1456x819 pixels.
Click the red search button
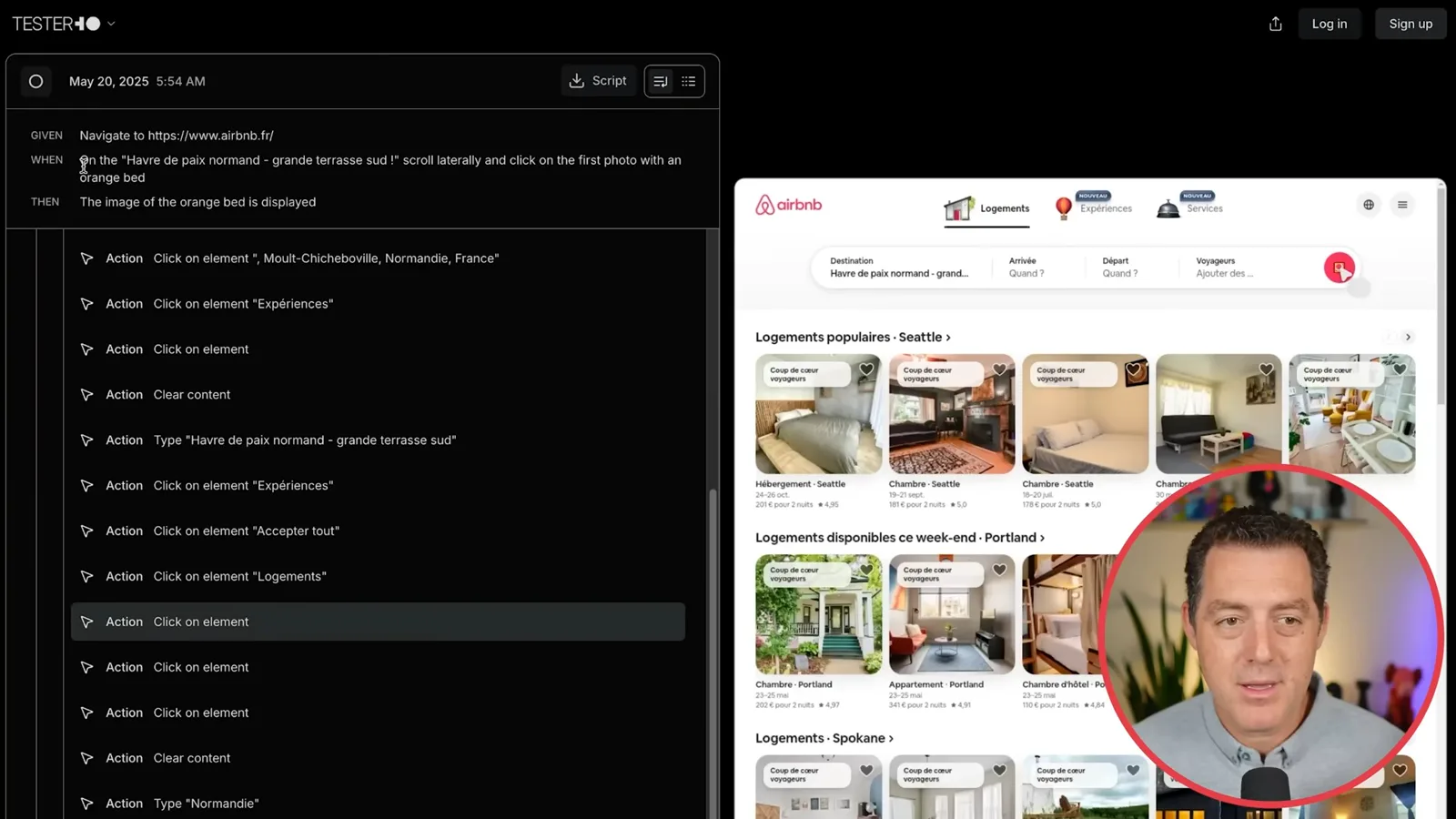(x=1339, y=268)
